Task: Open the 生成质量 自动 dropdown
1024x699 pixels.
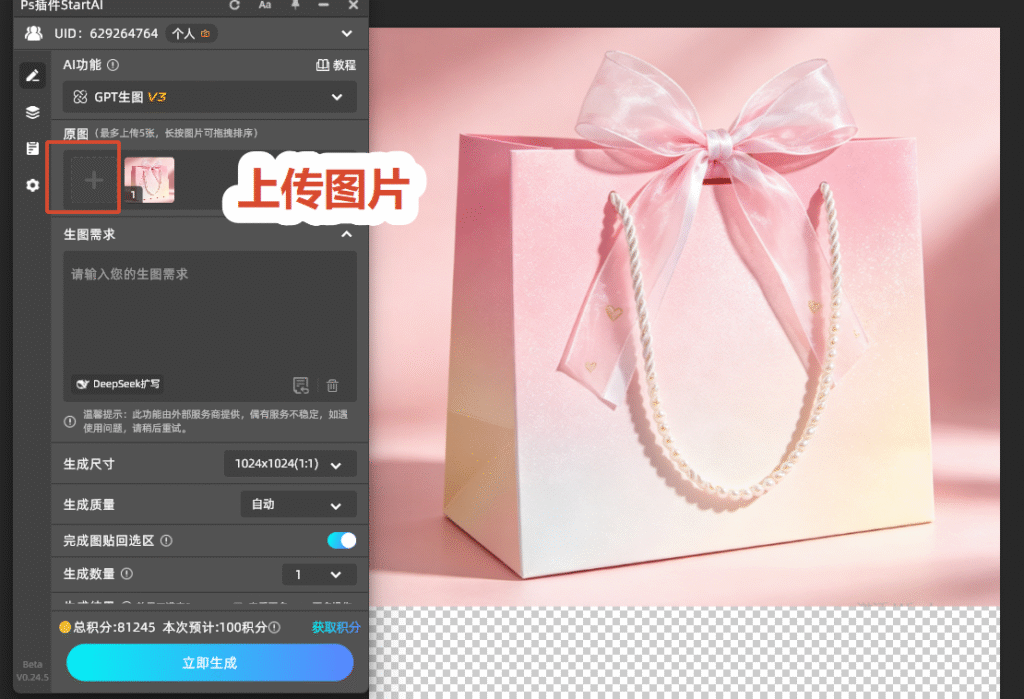Action: tap(298, 504)
